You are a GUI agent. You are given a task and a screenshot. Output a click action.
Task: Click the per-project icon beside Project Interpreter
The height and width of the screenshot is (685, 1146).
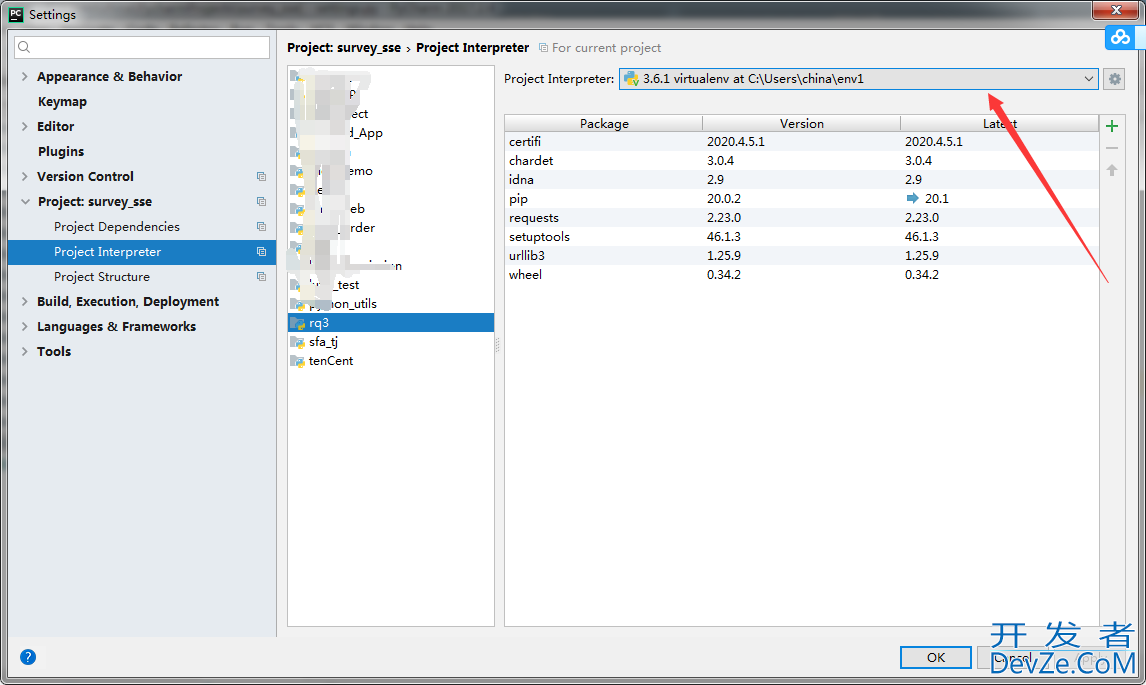click(x=261, y=251)
